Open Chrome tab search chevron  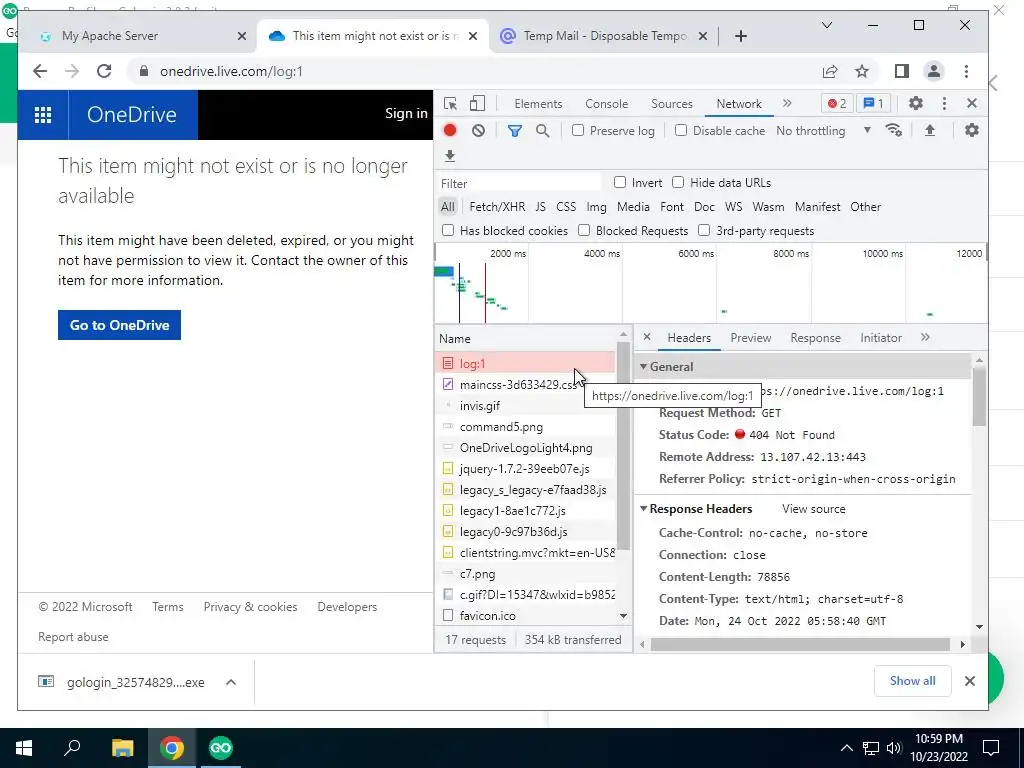(x=827, y=25)
